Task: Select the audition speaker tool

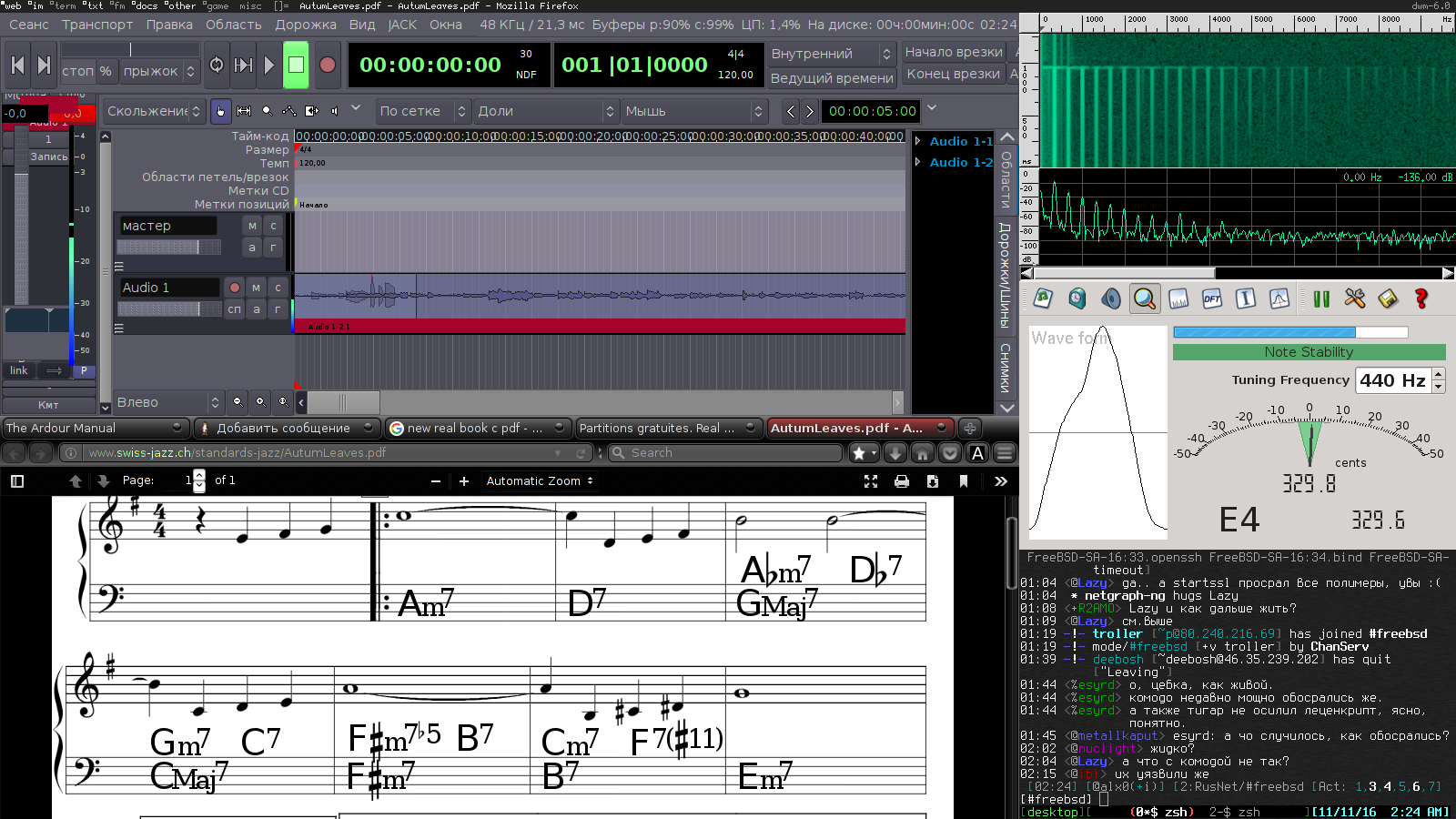Action: point(335,111)
